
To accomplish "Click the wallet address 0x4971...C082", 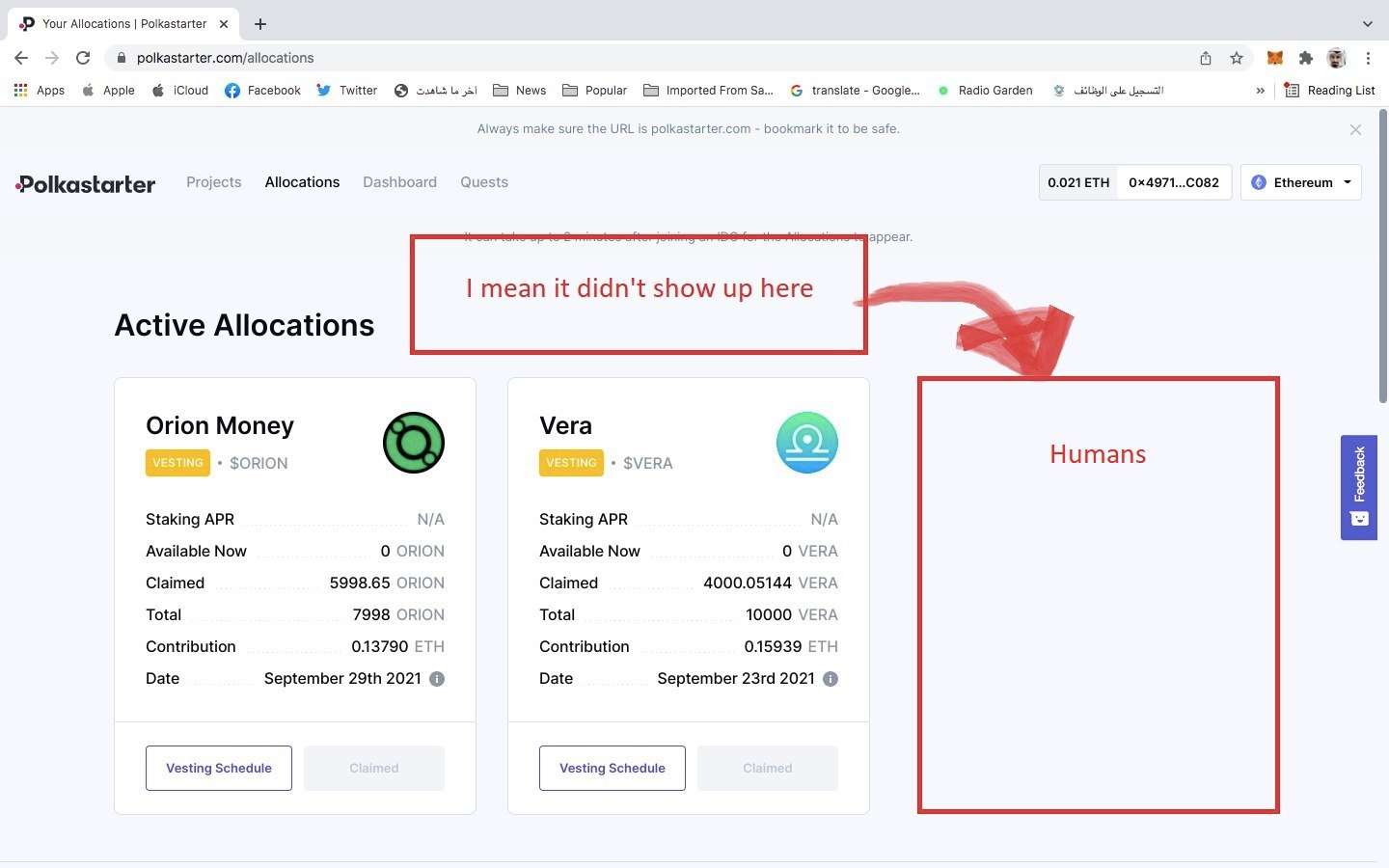I will click(1174, 182).
